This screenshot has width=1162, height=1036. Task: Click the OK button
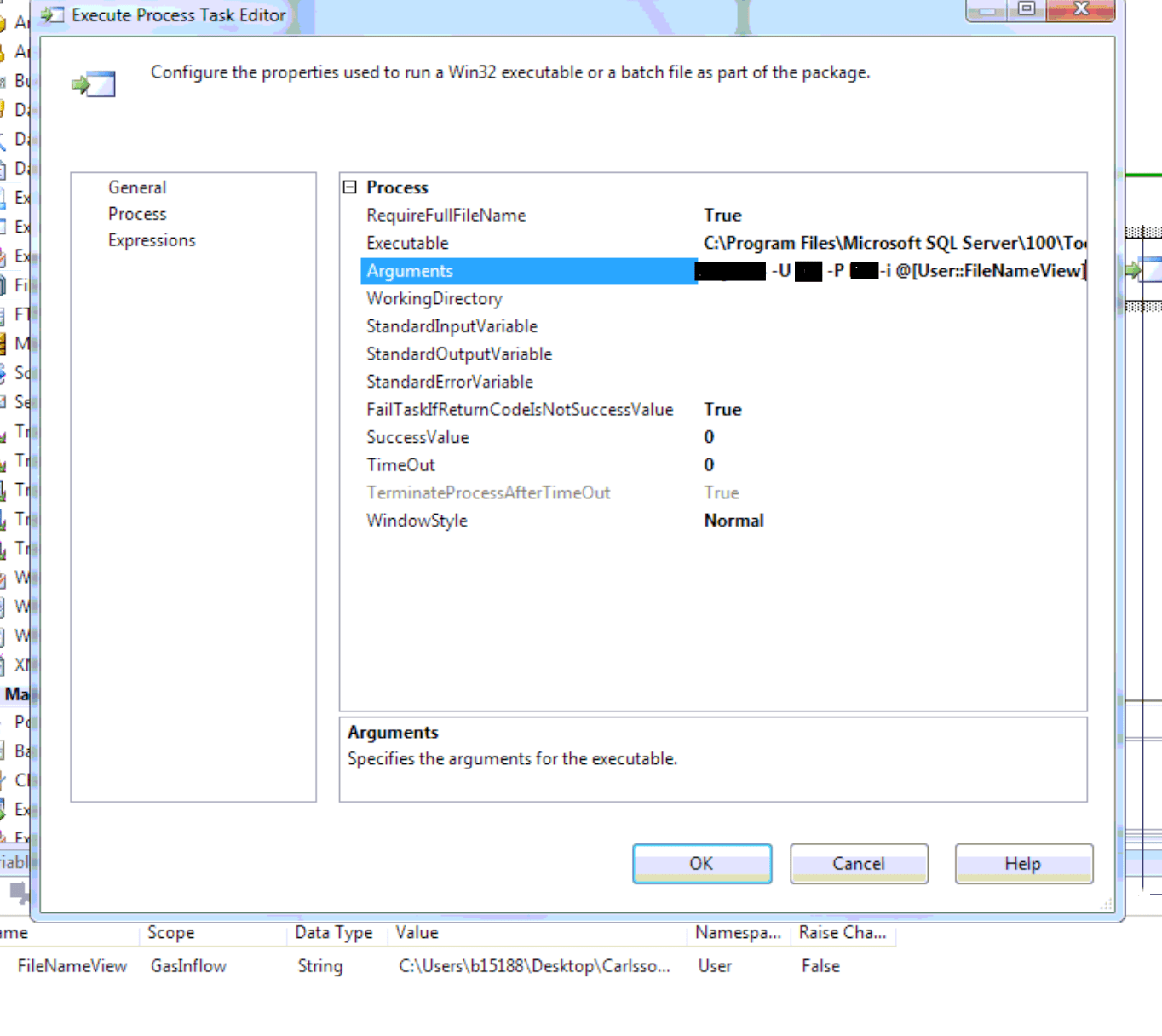pos(702,864)
